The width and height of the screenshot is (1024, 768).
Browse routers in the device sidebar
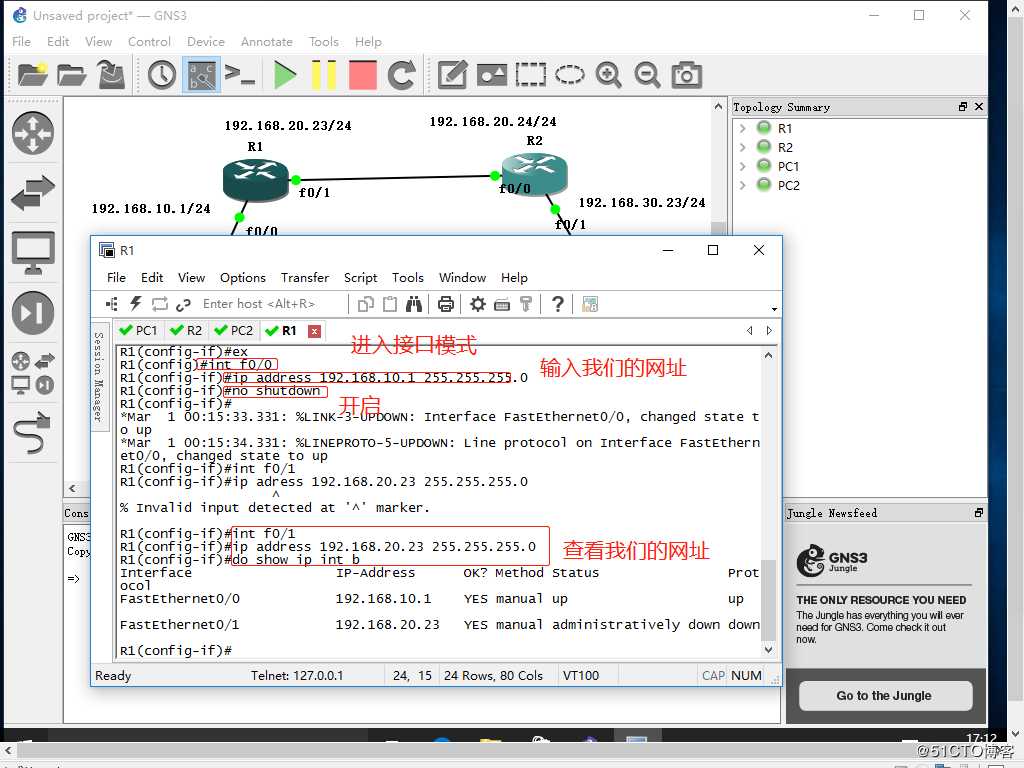pos(32,134)
